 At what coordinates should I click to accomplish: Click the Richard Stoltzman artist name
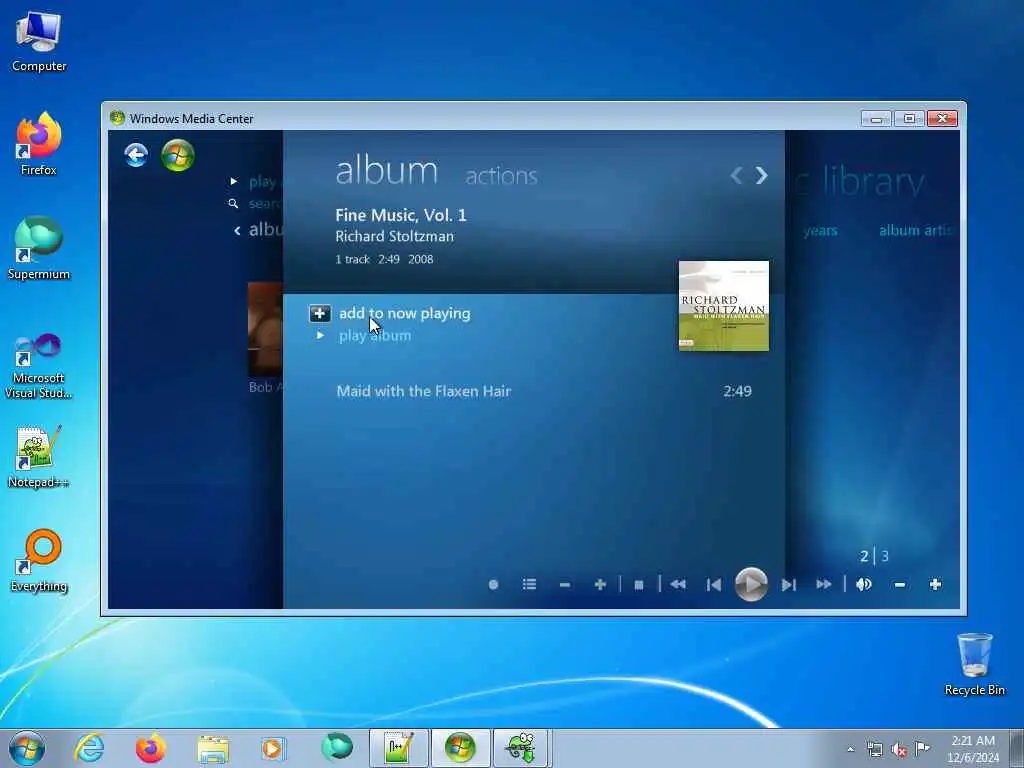pyautogui.click(x=394, y=236)
